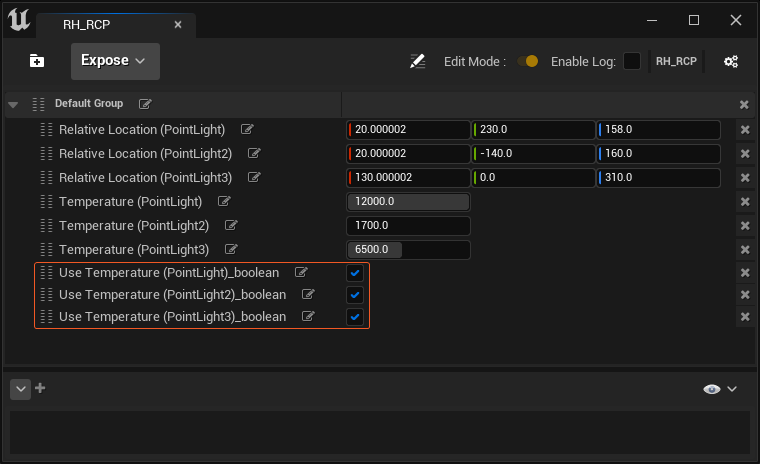The height and width of the screenshot is (464, 760).
Task: Open the Expose dropdown menu
Action: click(114, 61)
